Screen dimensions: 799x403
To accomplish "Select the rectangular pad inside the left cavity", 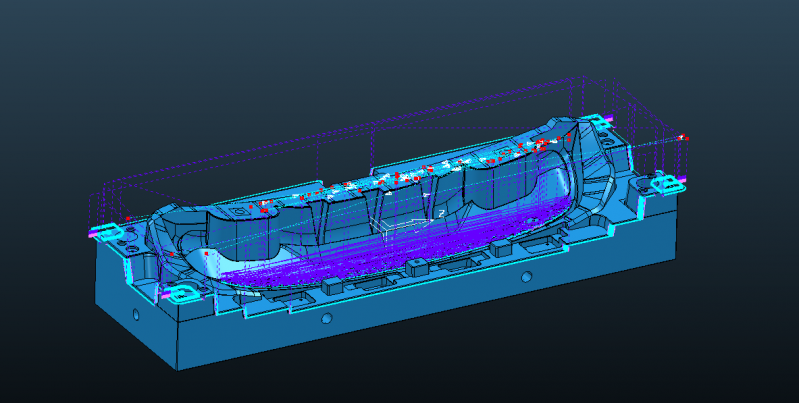I will 239,213.
